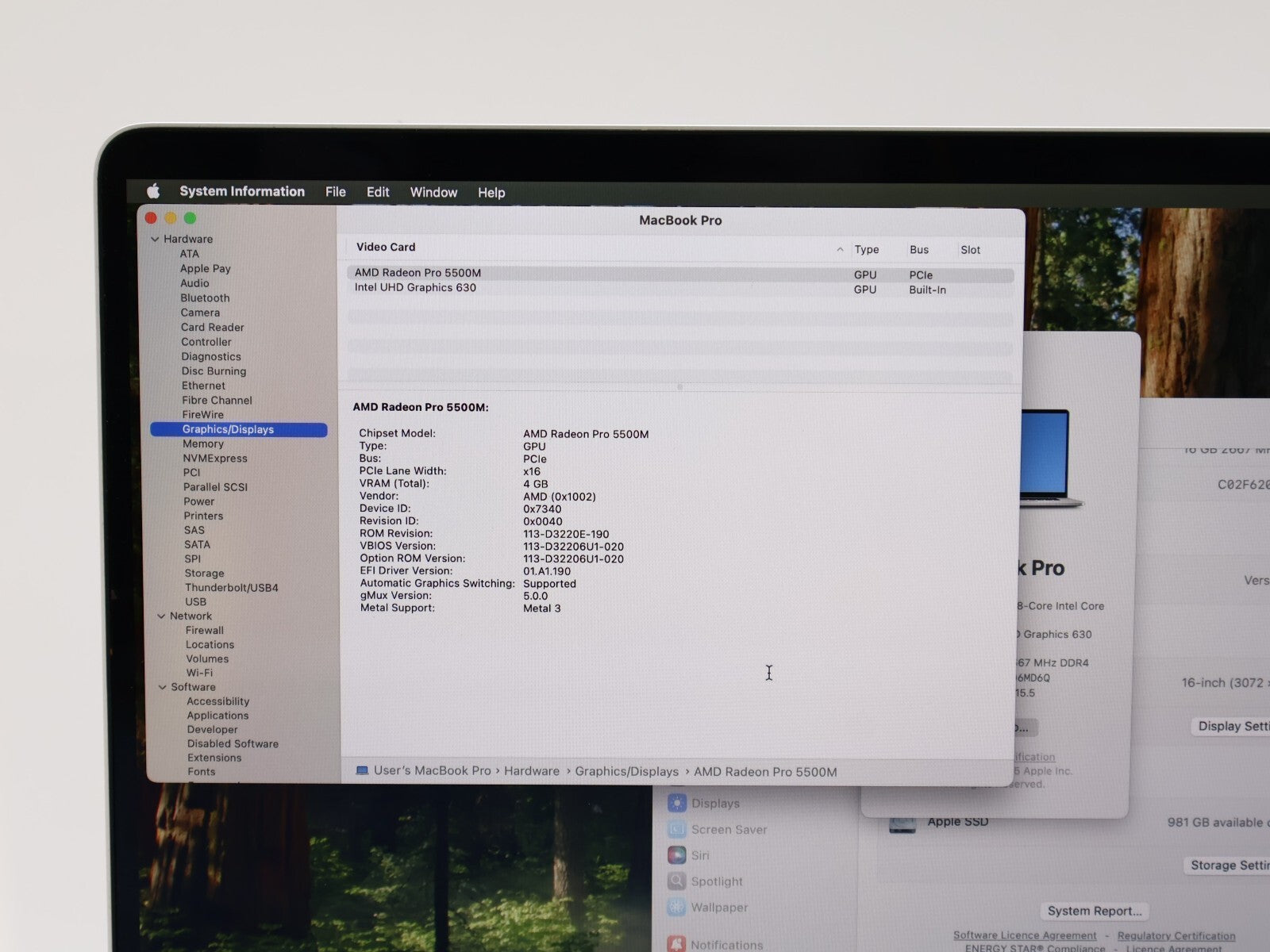Screen dimensions: 1270x952
Task: Open the Edit menu
Action: (x=378, y=192)
